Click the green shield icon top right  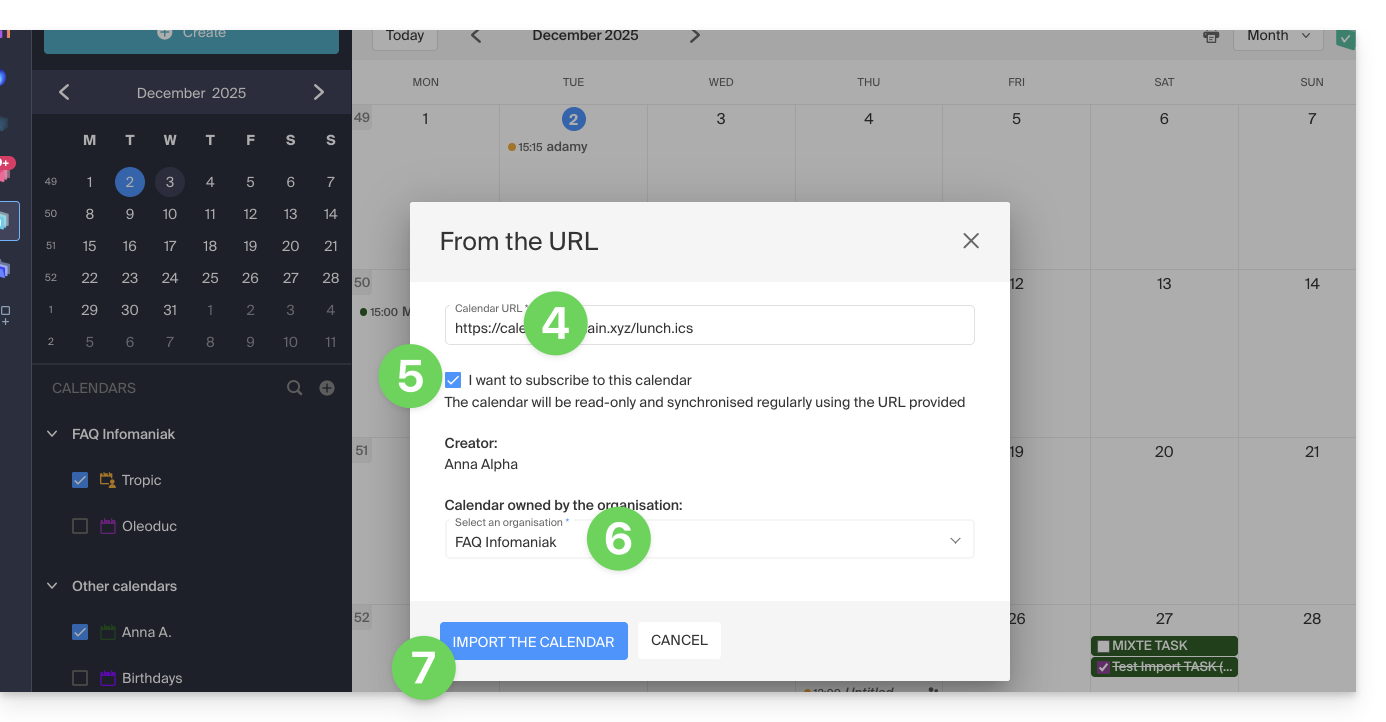coord(1345,38)
